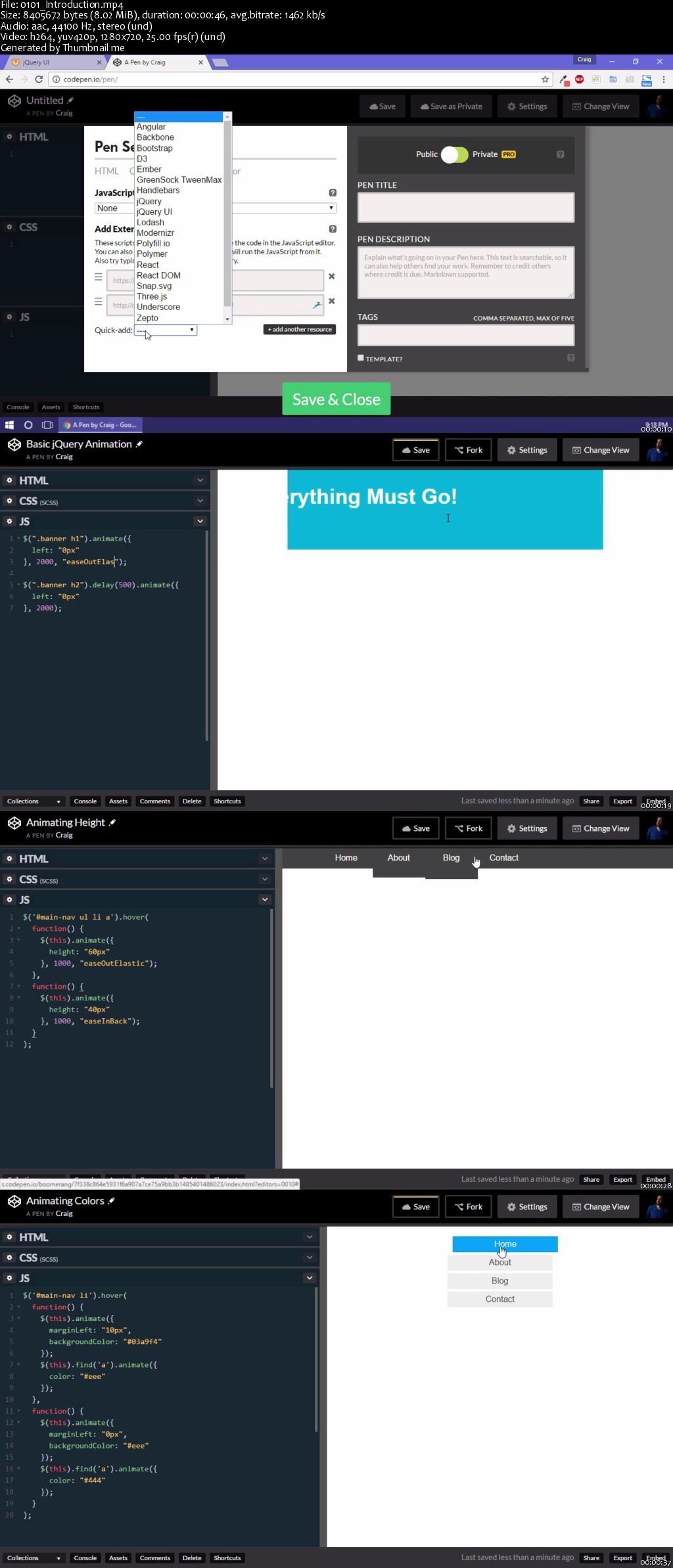Open CSS gear settings in Animating Colors pen
This screenshot has height=1568, width=673.
tap(9, 1257)
